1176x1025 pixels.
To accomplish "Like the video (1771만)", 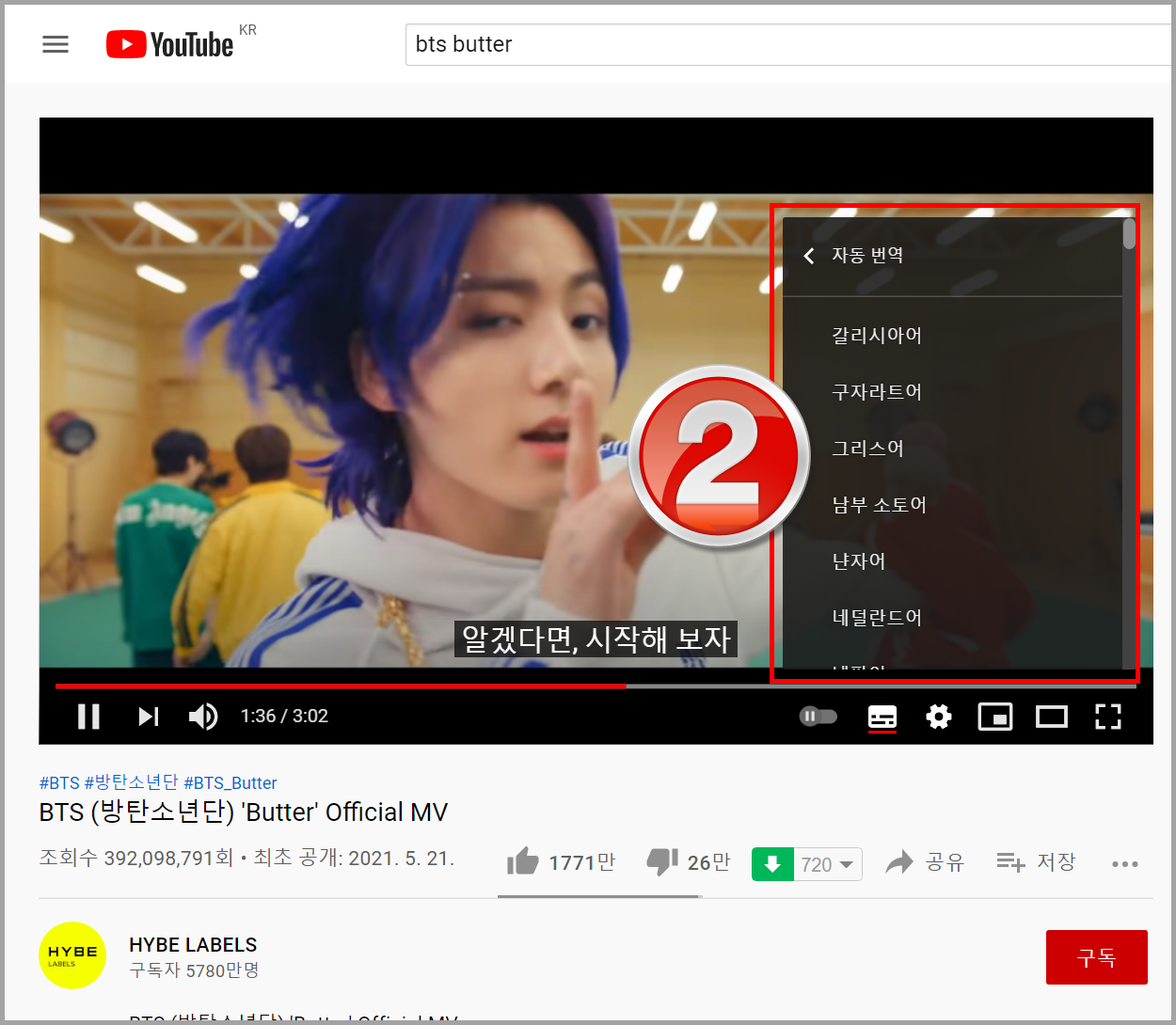I will (561, 861).
